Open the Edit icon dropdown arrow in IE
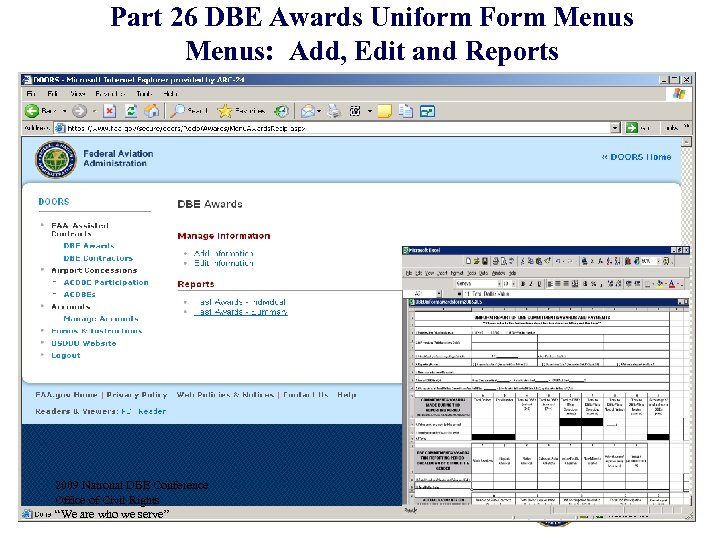Viewport: 720px width, 540px height. click(370, 111)
